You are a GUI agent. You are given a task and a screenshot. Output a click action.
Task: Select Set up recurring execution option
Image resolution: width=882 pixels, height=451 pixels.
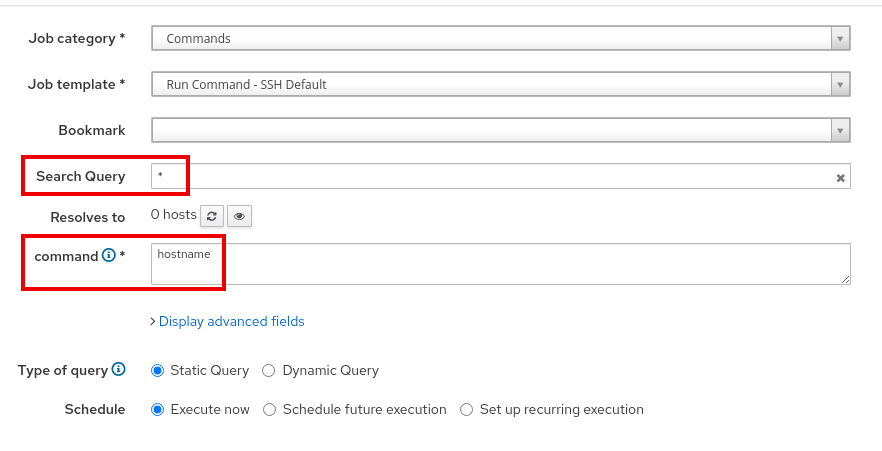click(466, 410)
